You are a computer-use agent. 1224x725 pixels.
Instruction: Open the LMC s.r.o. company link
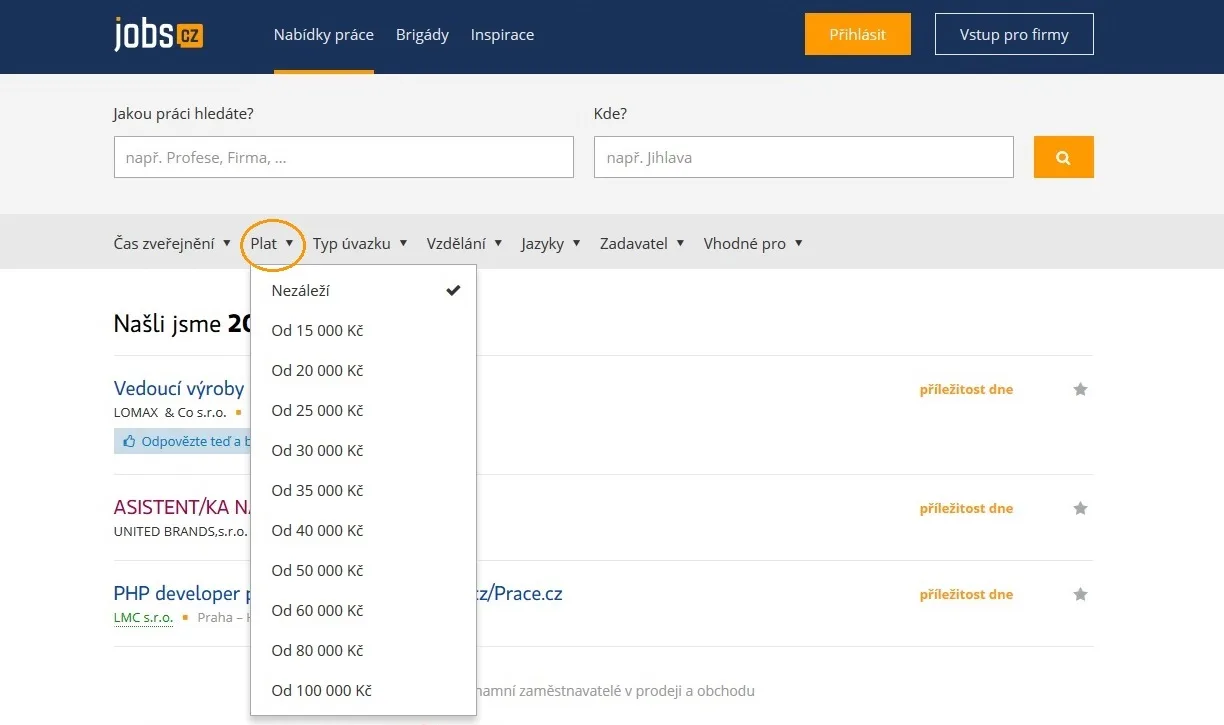pos(143,618)
